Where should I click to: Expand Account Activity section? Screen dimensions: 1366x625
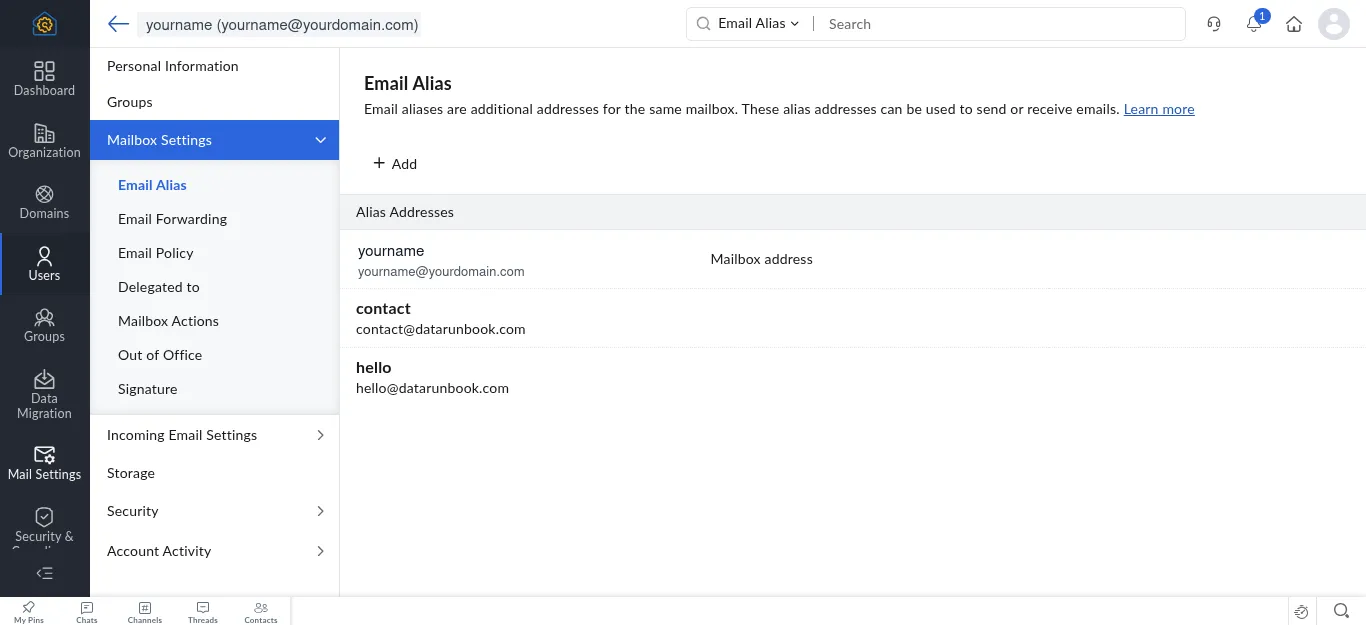pos(214,551)
